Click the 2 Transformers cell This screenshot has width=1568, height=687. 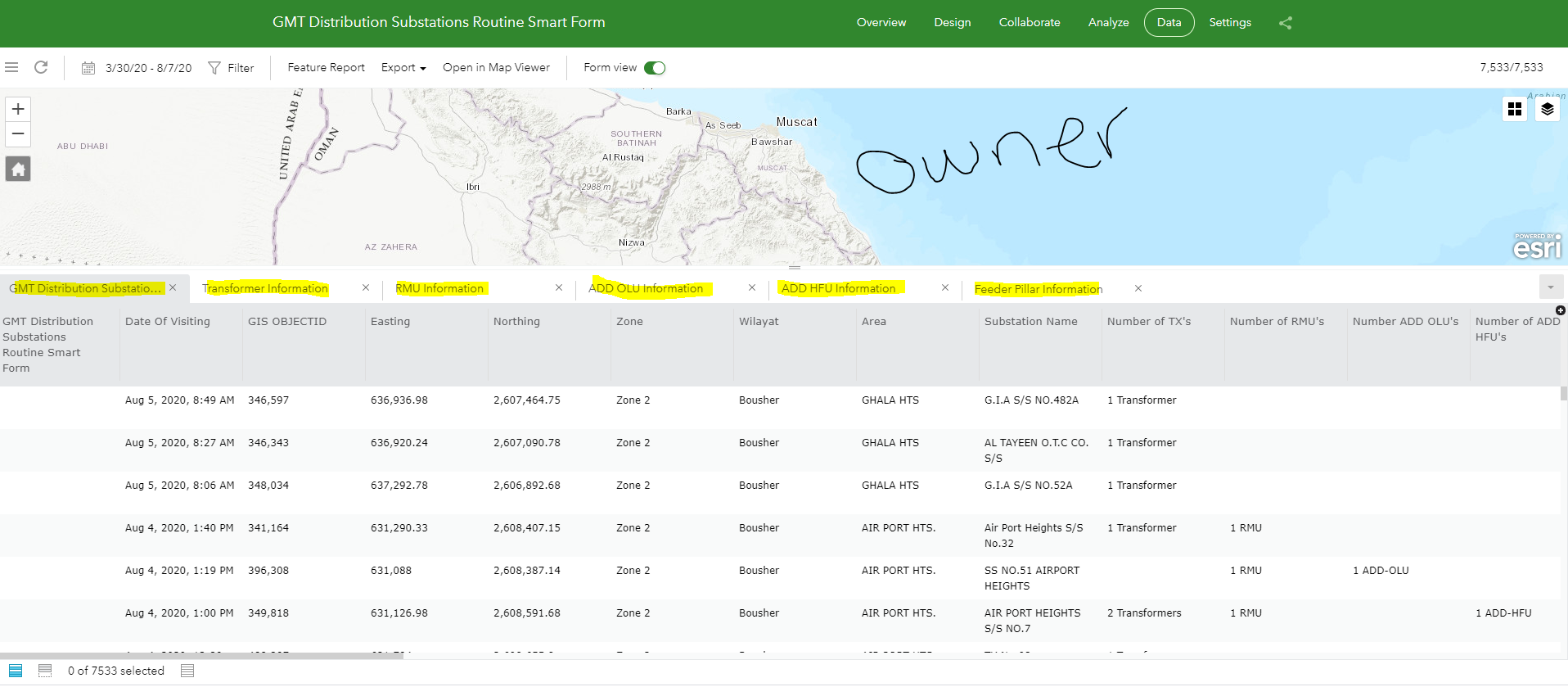click(1144, 613)
